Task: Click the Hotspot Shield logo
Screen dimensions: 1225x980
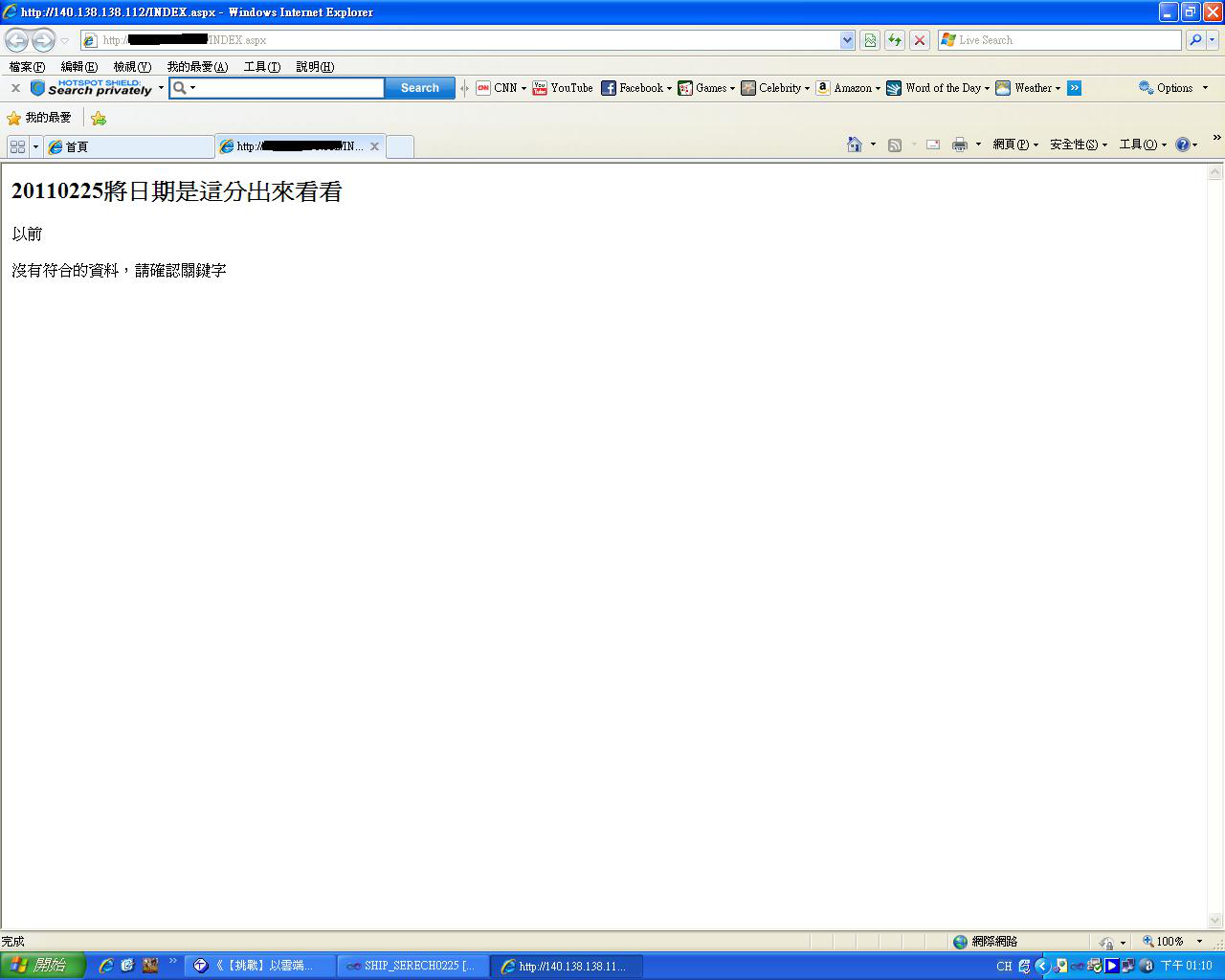Action: (92, 88)
